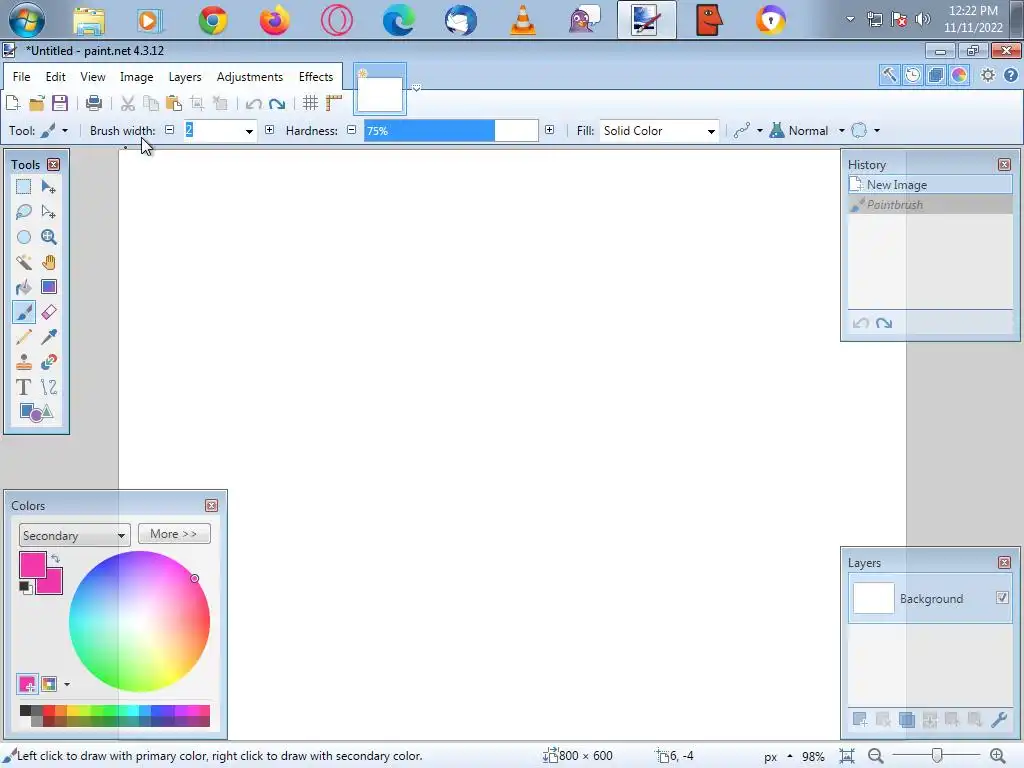The width and height of the screenshot is (1024, 768).
Task: Reset colors to black and white
Action: tap(25, 587)
